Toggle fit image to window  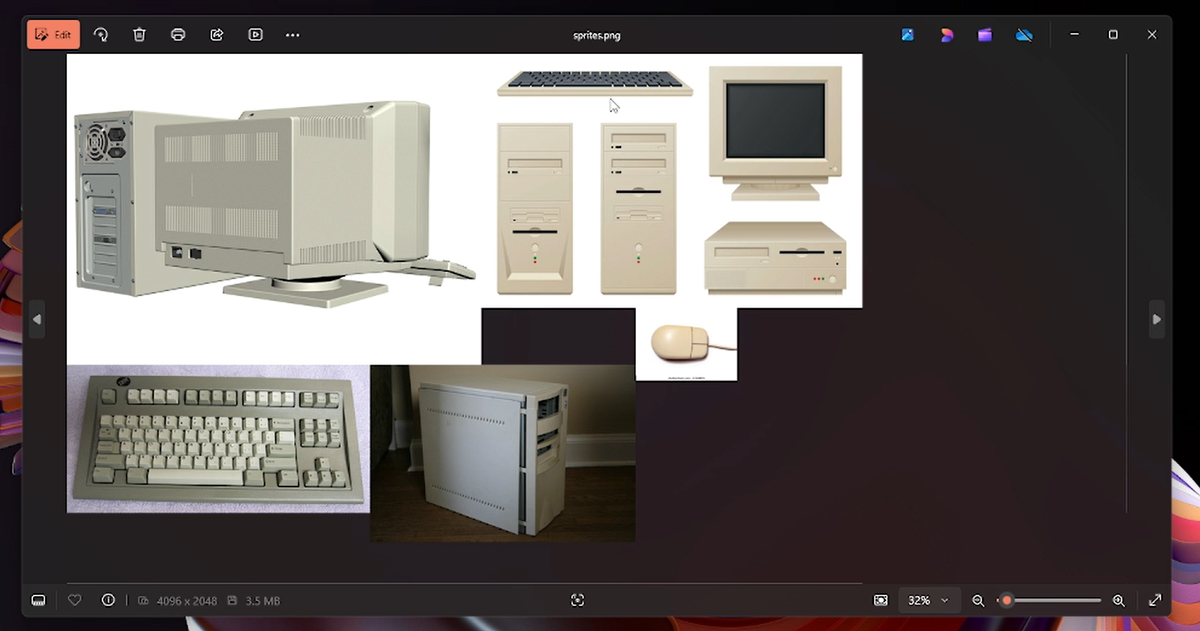pos(881,600)
